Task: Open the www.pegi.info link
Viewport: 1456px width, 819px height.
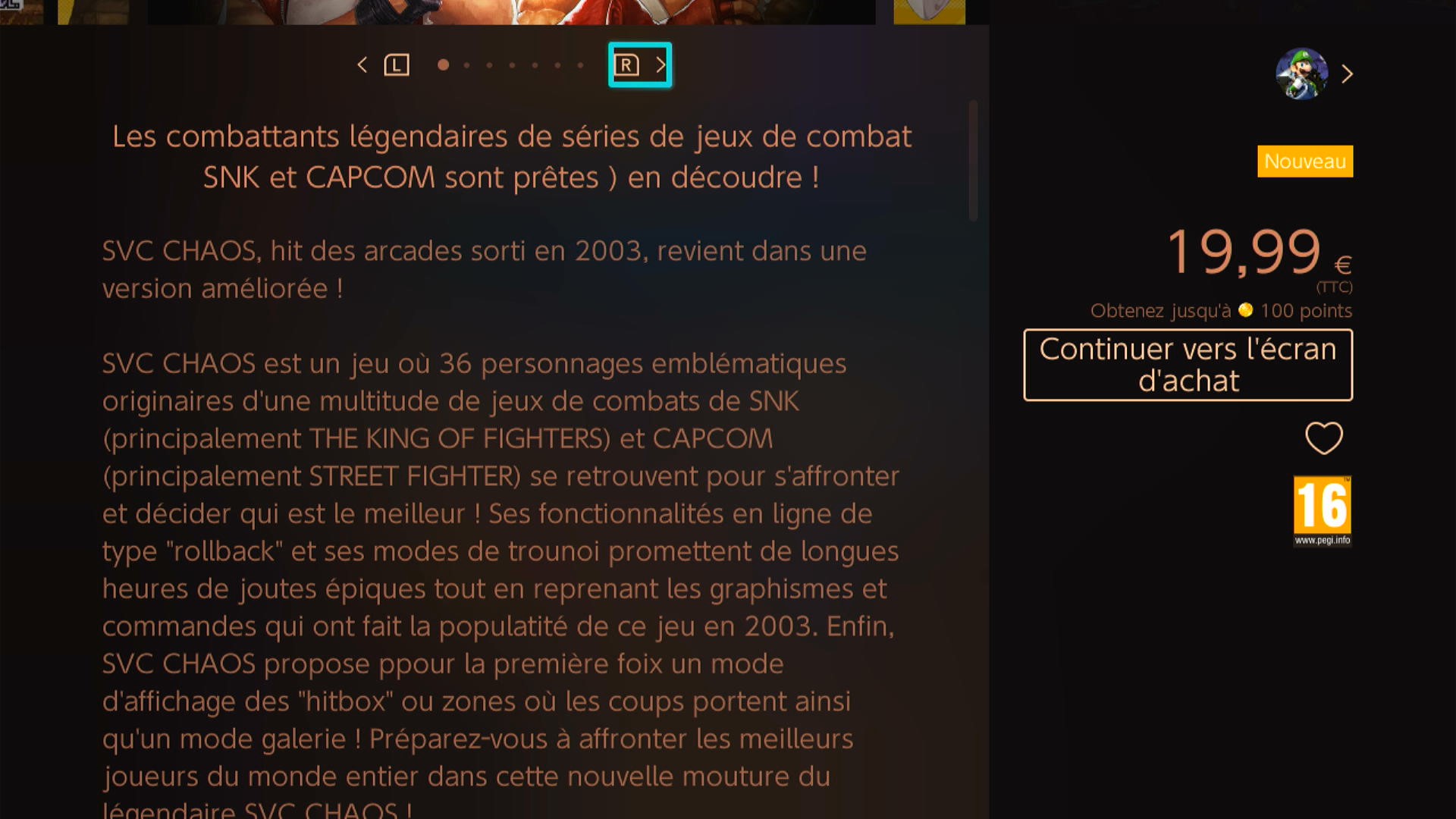Action: click(x=1323, y=540)
